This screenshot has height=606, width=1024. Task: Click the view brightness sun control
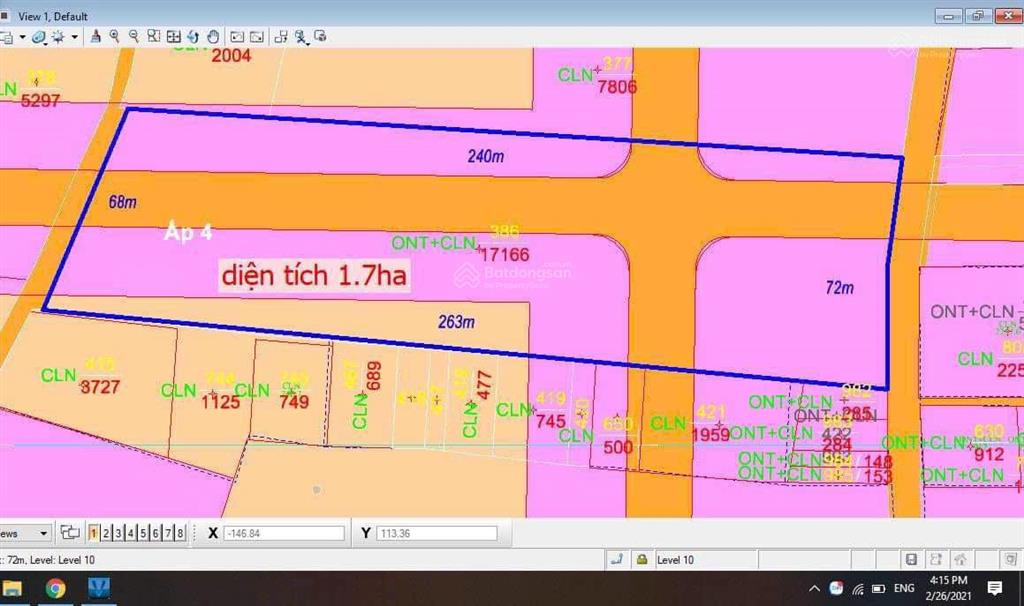click(x=58, y=36)
